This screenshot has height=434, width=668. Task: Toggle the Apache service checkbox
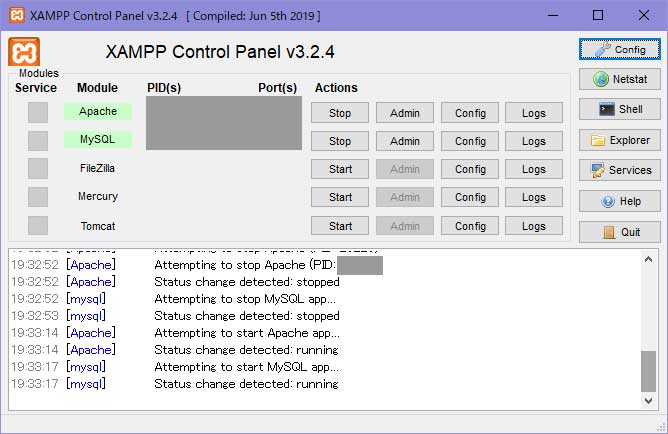tap(38, 113)
